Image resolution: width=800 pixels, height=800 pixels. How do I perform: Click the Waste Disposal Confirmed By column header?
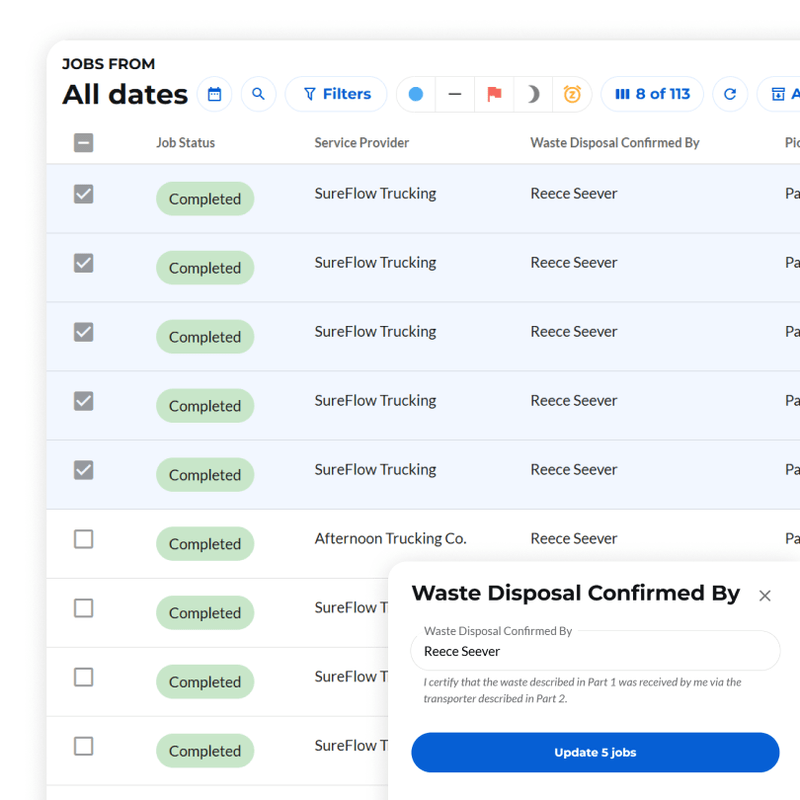click(615, 143)
